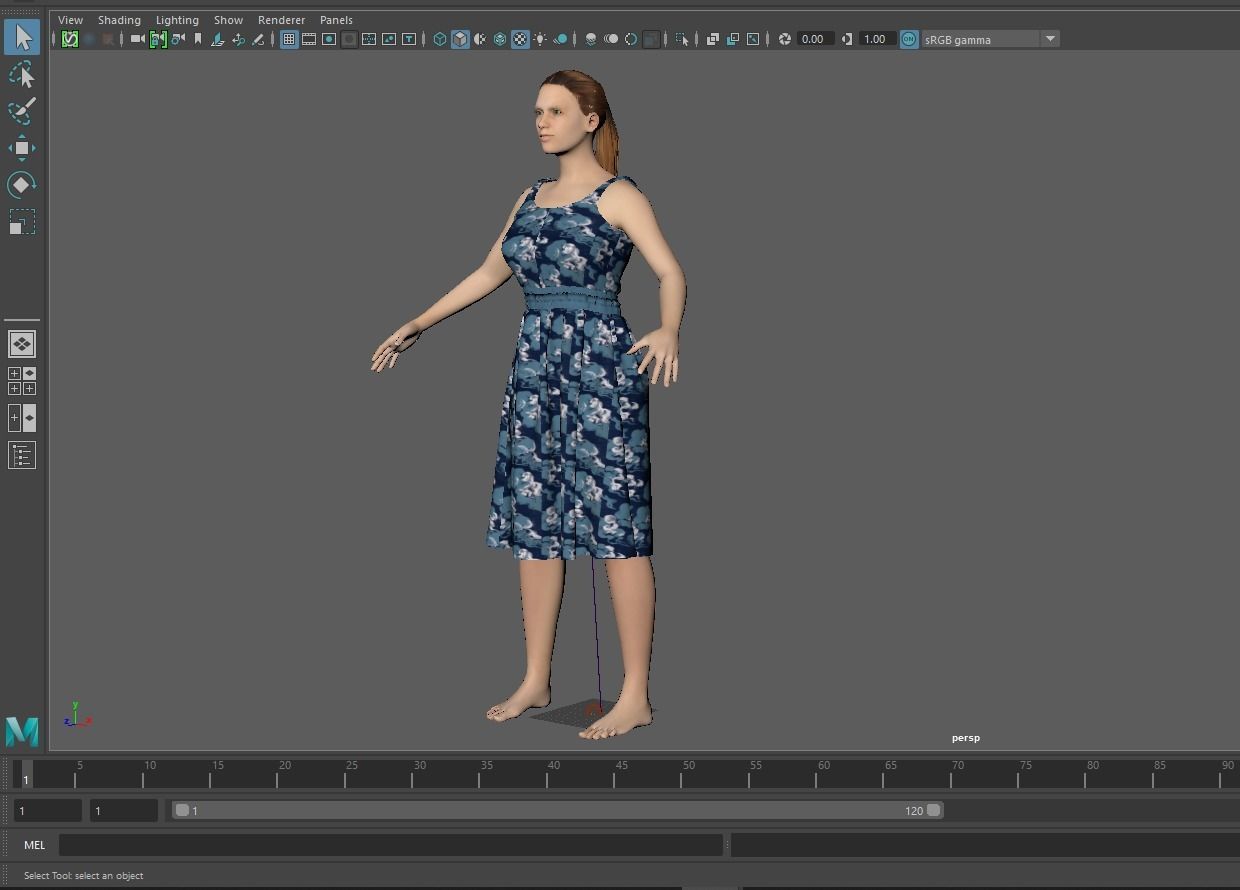Click the range slider bar
The width and height of the screenshot is (1240, 890).
pos(557,811)
